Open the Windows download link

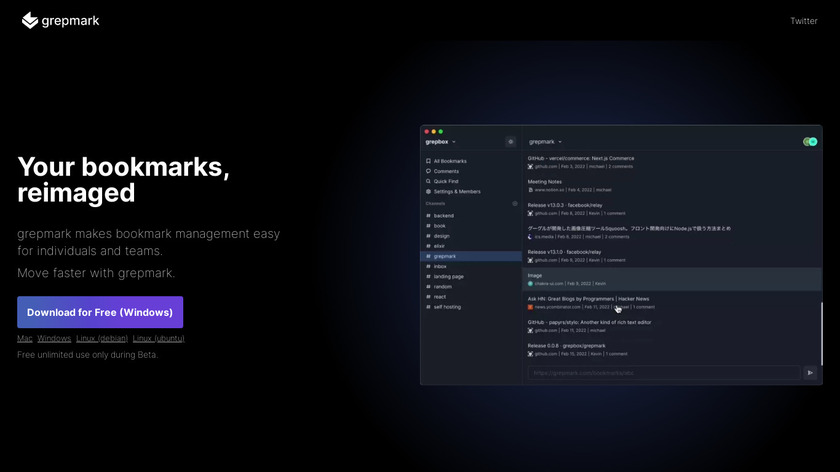tap(54, 339)
